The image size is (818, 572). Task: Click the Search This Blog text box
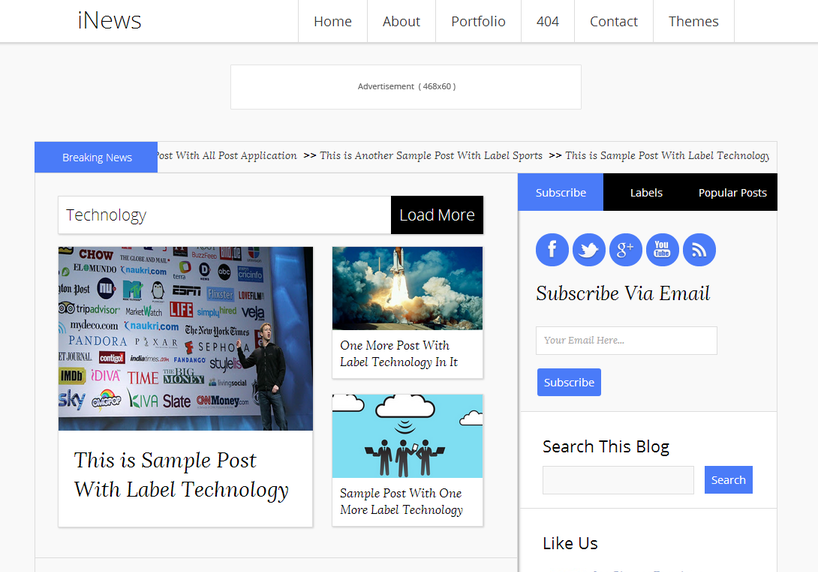point(618,480)
